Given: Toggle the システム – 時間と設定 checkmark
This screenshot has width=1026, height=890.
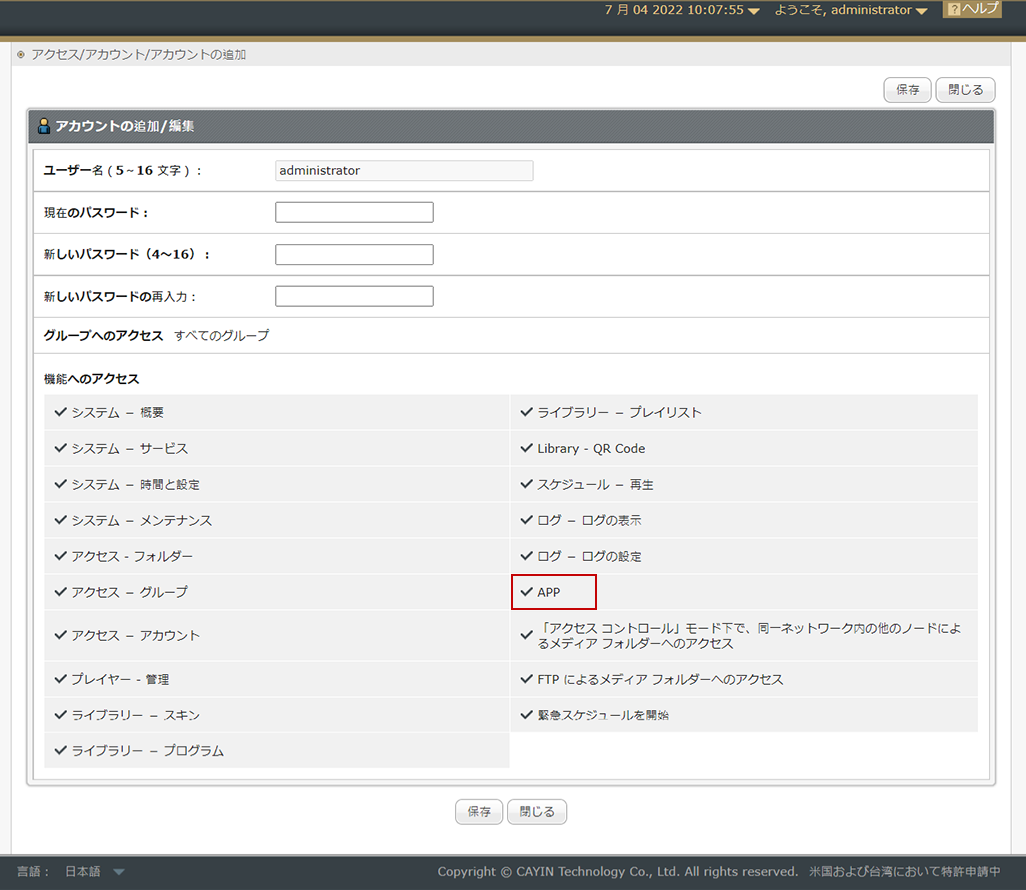Looking at the screenshot, I should [x=61, y=484].
